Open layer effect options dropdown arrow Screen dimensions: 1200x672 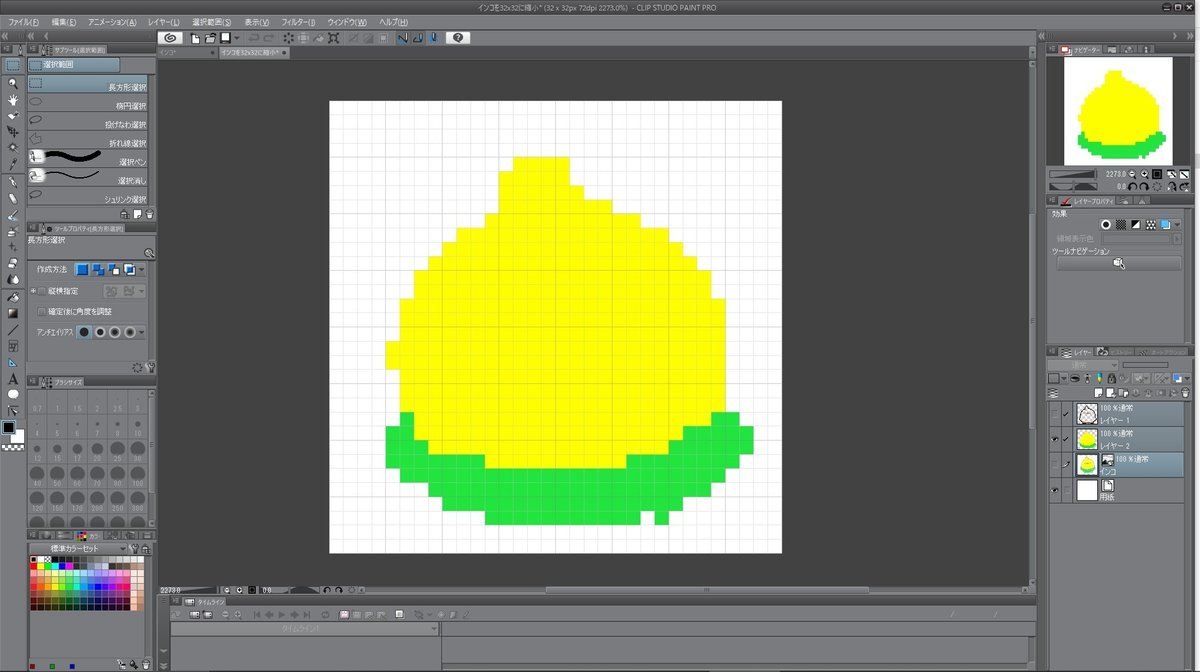(x=1177, y=225)
